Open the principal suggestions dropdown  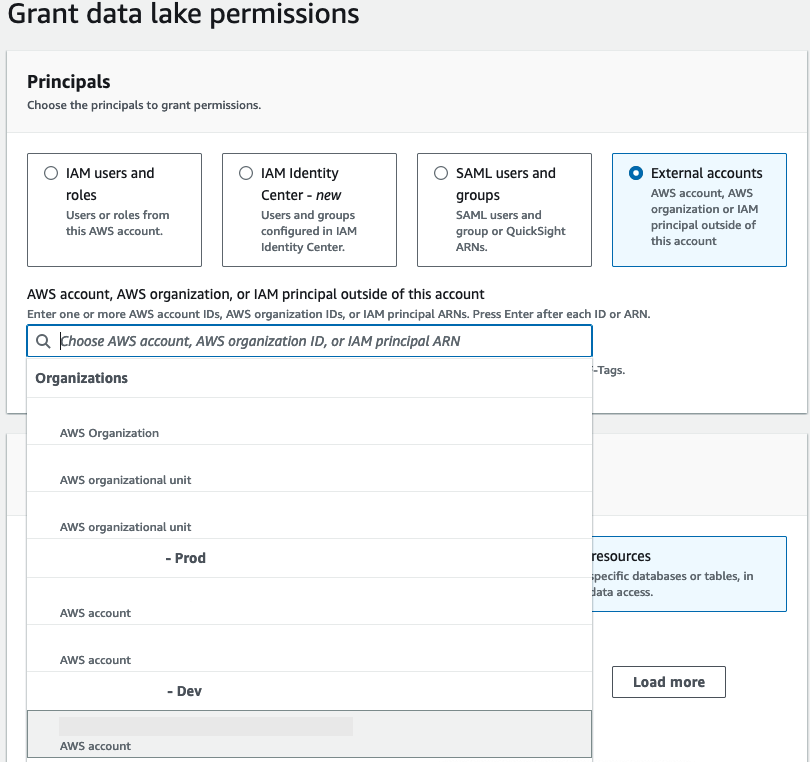(300, 340)
